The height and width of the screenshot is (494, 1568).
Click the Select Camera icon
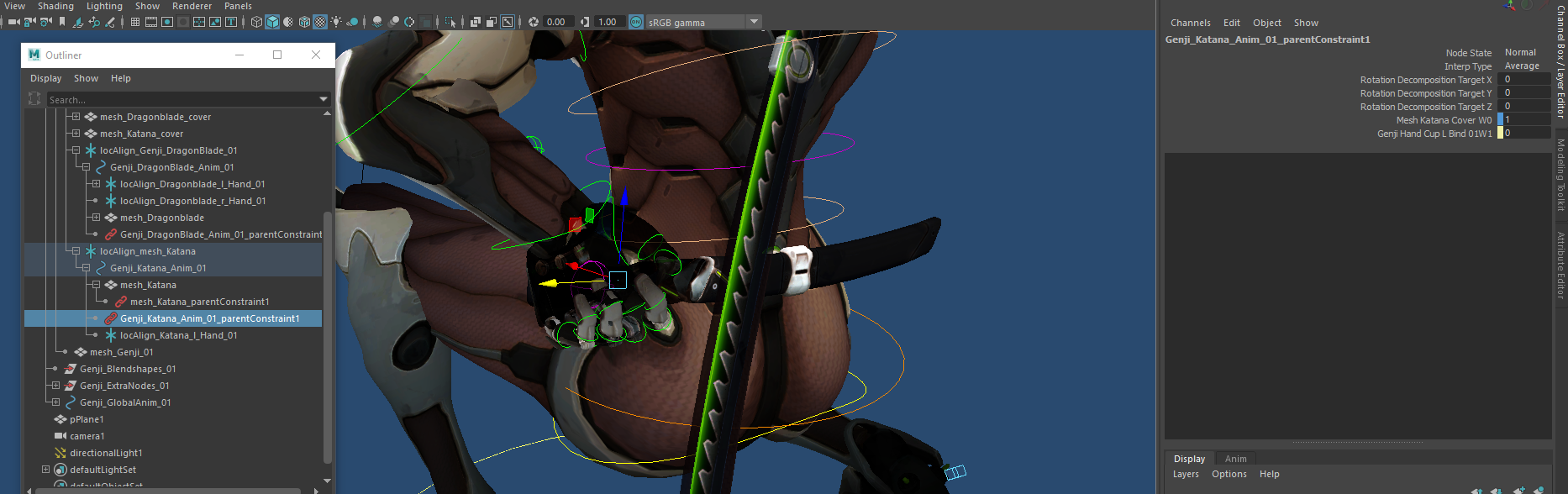coord(13,22)
